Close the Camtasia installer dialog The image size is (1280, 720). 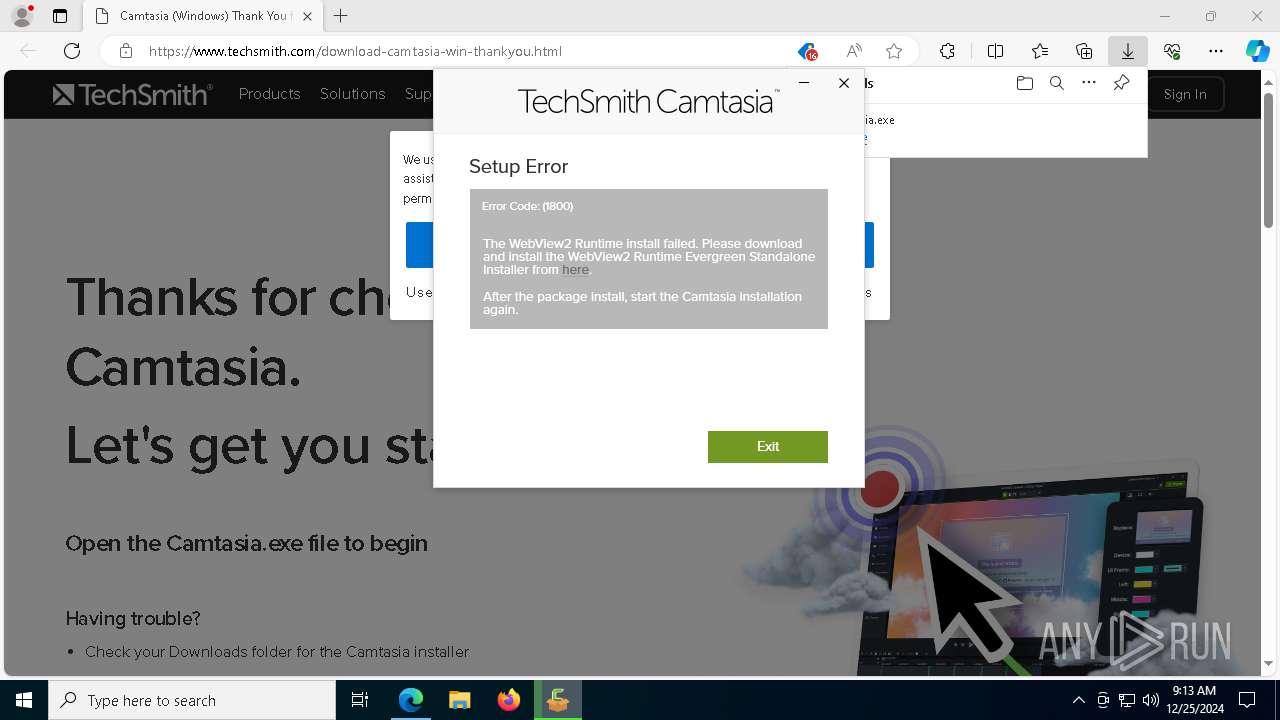(x=844, y=83)
